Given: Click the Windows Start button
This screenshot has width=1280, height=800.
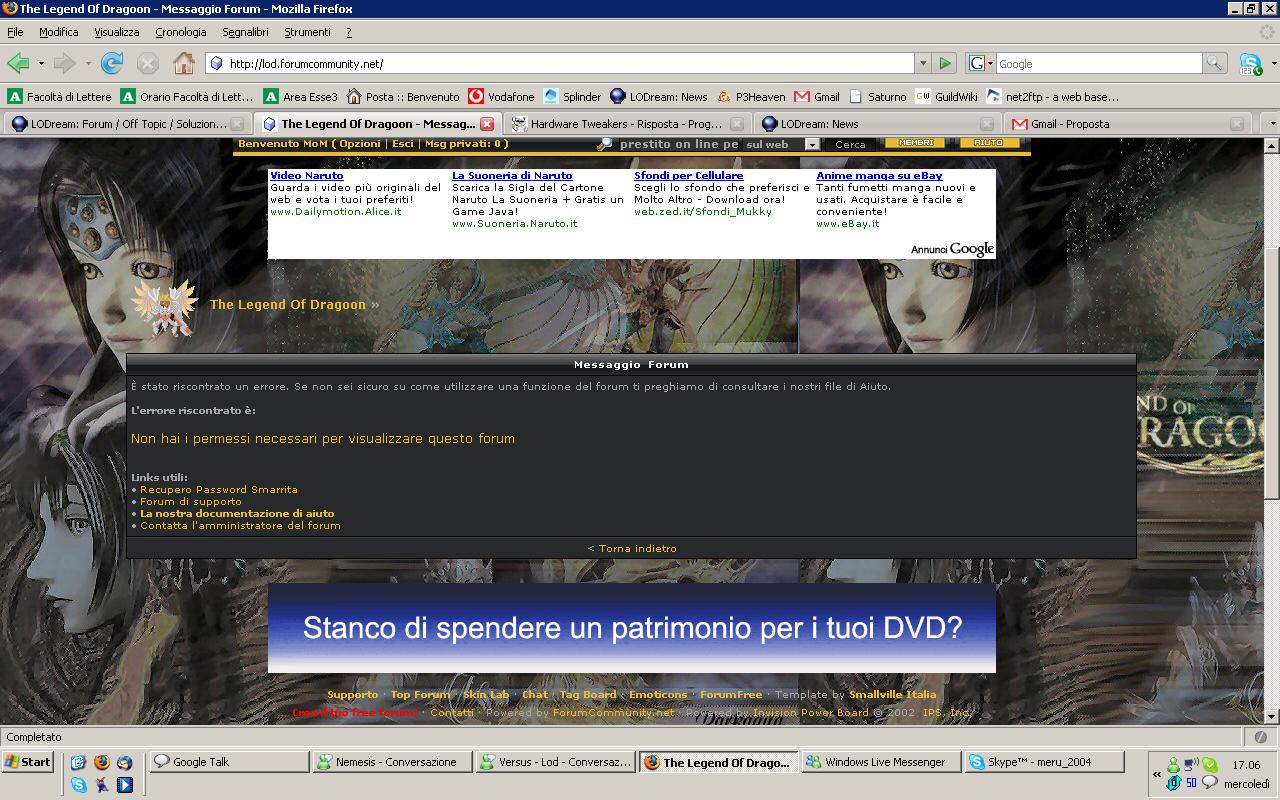Looking at the screenshot, I should click(28, 762).
